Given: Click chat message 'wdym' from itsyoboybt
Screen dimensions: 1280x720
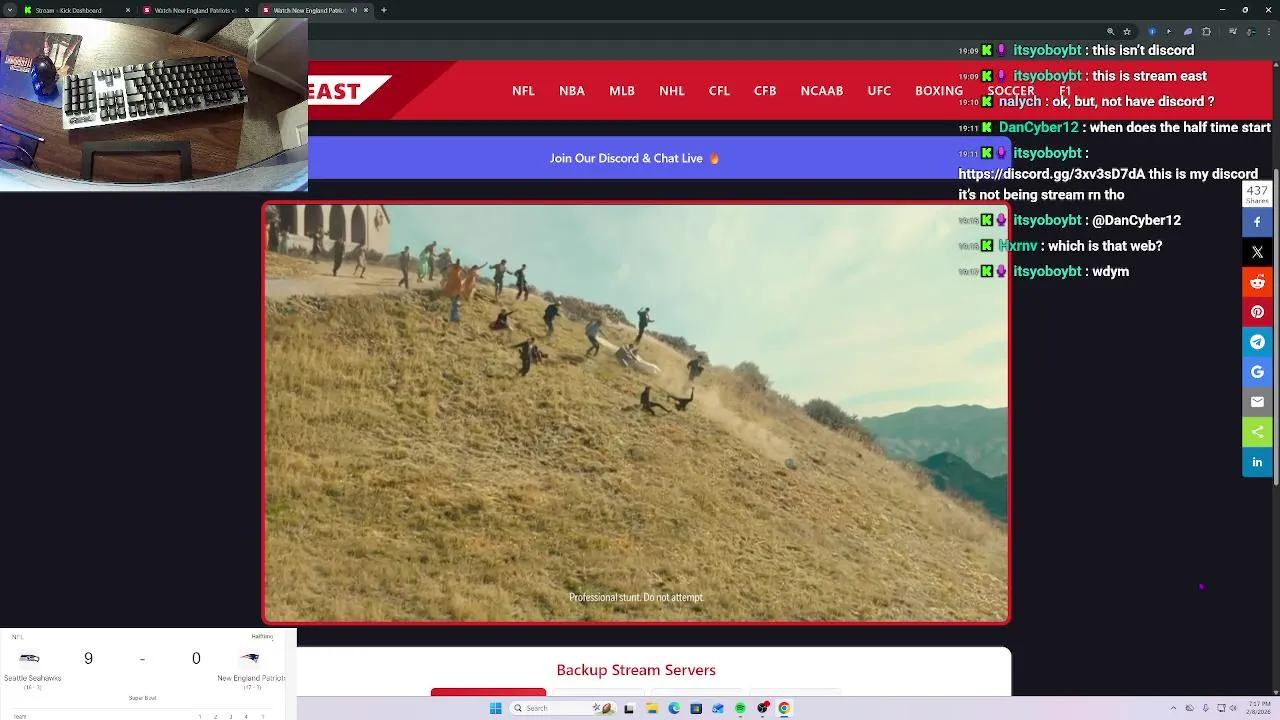Looking at the screenshot, I should point(1110,272).
